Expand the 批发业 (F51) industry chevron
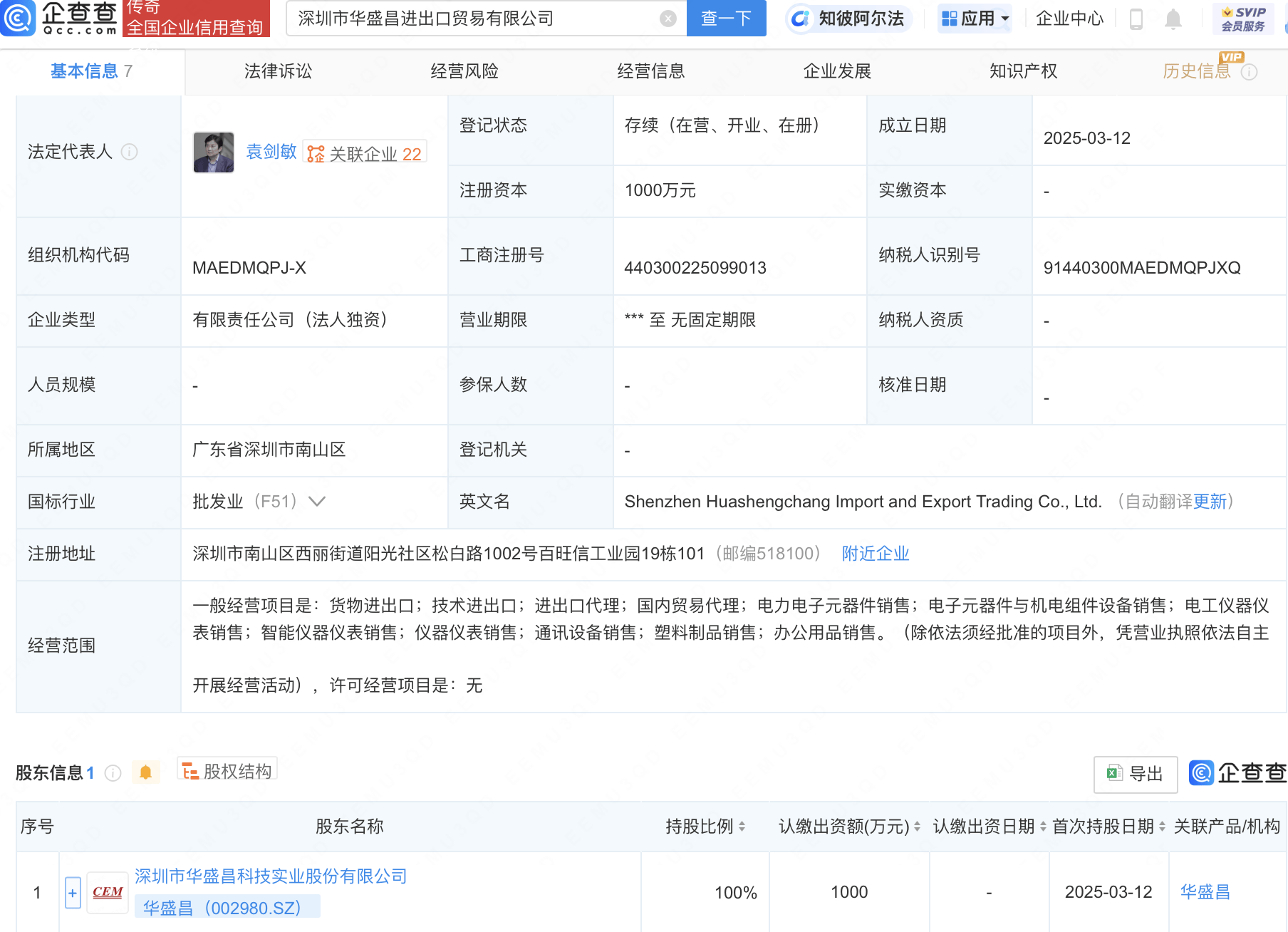 317,502
